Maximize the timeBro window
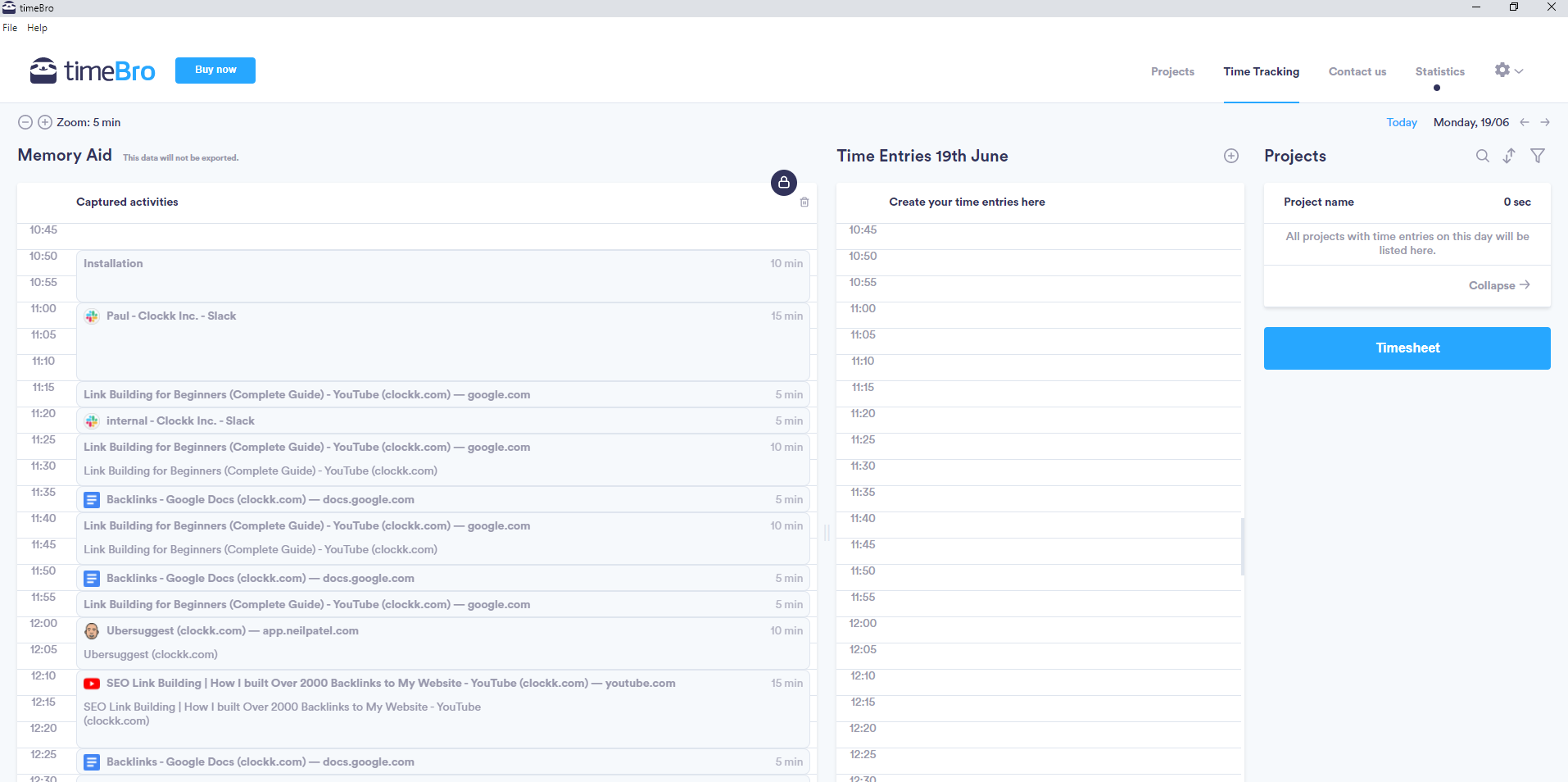The image size is (1568, 782). (x=1514, y=7)
